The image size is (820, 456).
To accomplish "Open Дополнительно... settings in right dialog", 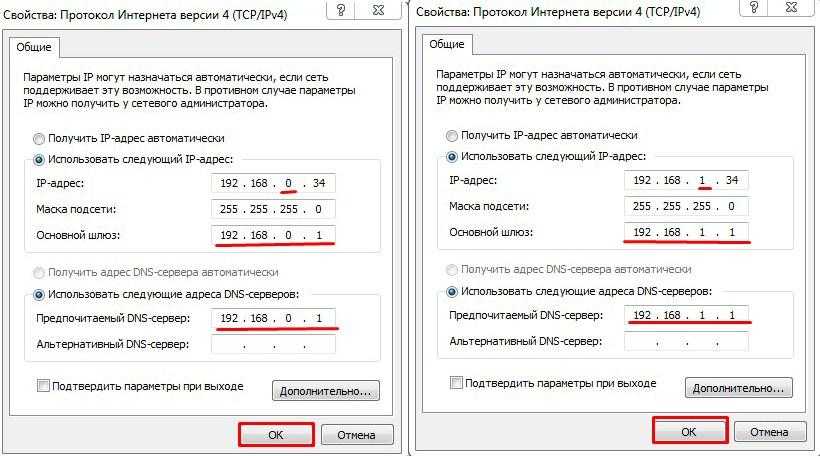I will pyautogui.click(x=739, y=387).
